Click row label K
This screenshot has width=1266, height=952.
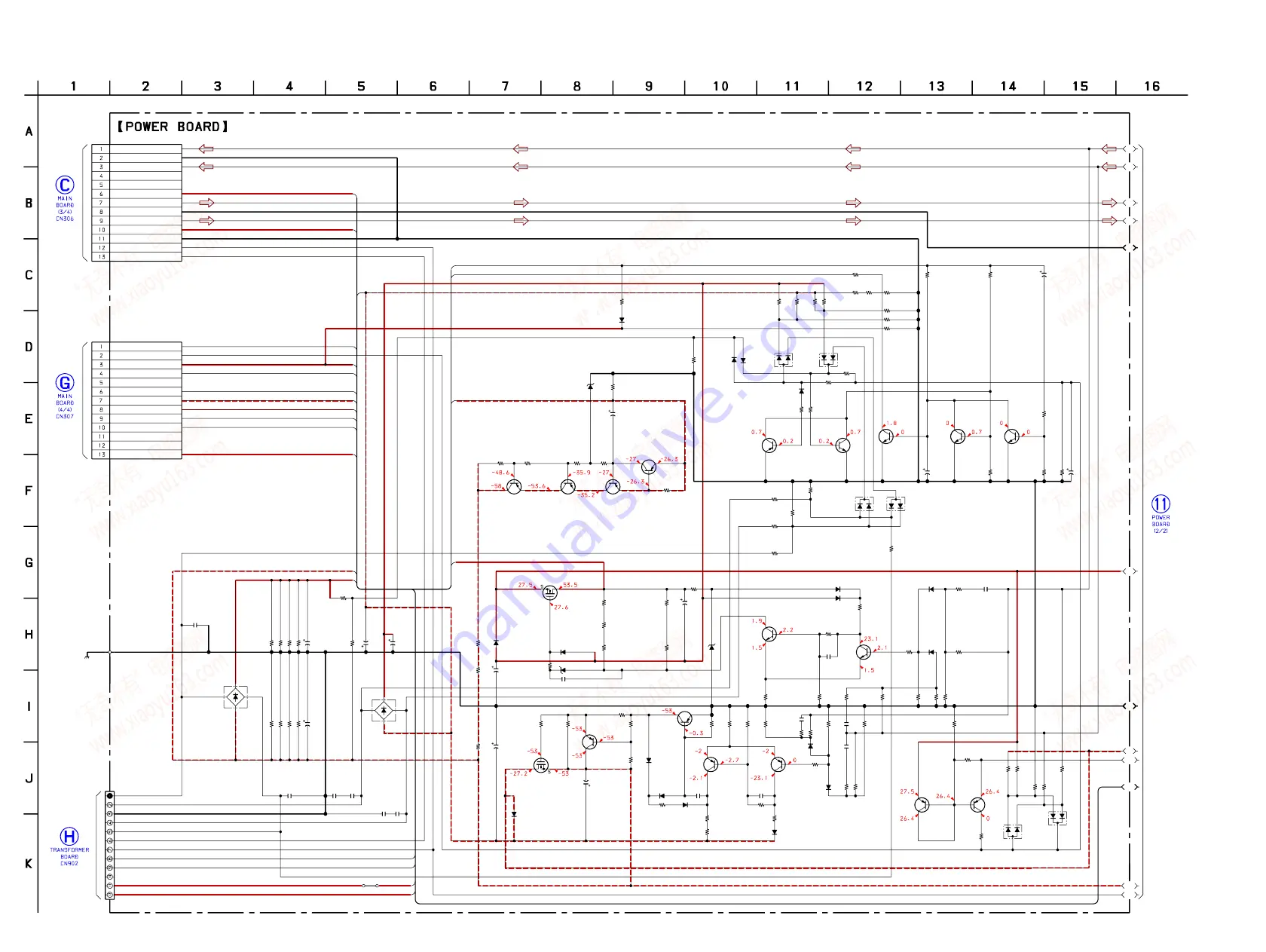tap(29, 864)
